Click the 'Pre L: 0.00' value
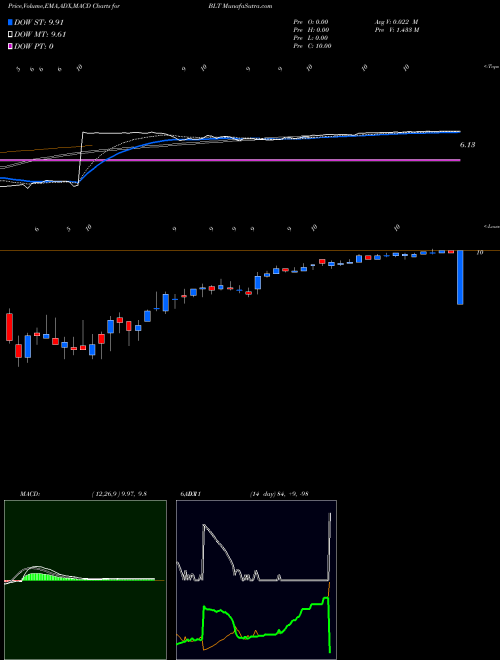Image resolution: width=500 pixels, height=660 pixels. 311,38
